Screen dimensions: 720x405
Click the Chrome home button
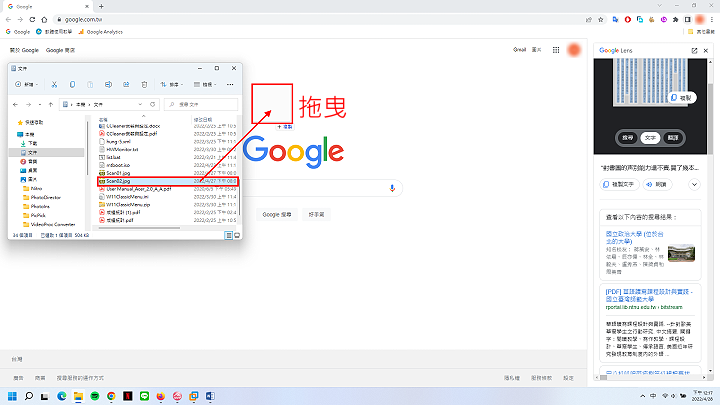(x=44, y=20)
